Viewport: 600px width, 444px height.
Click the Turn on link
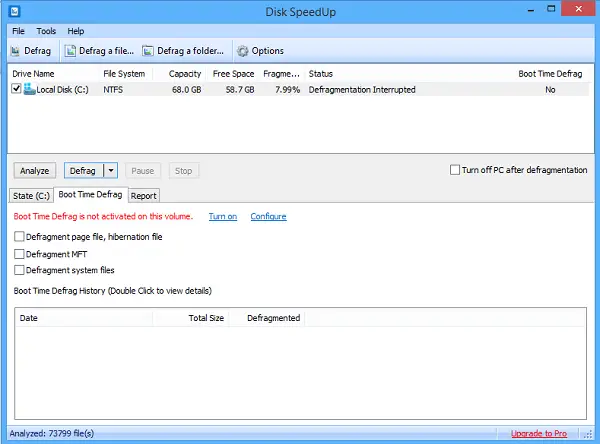[223, 216]
